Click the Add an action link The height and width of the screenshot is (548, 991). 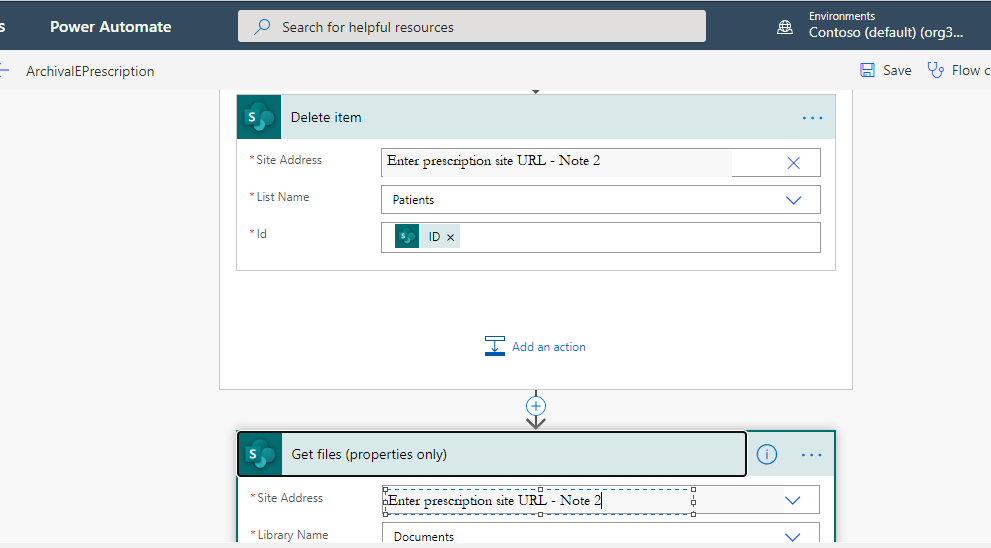coord(549,346)
